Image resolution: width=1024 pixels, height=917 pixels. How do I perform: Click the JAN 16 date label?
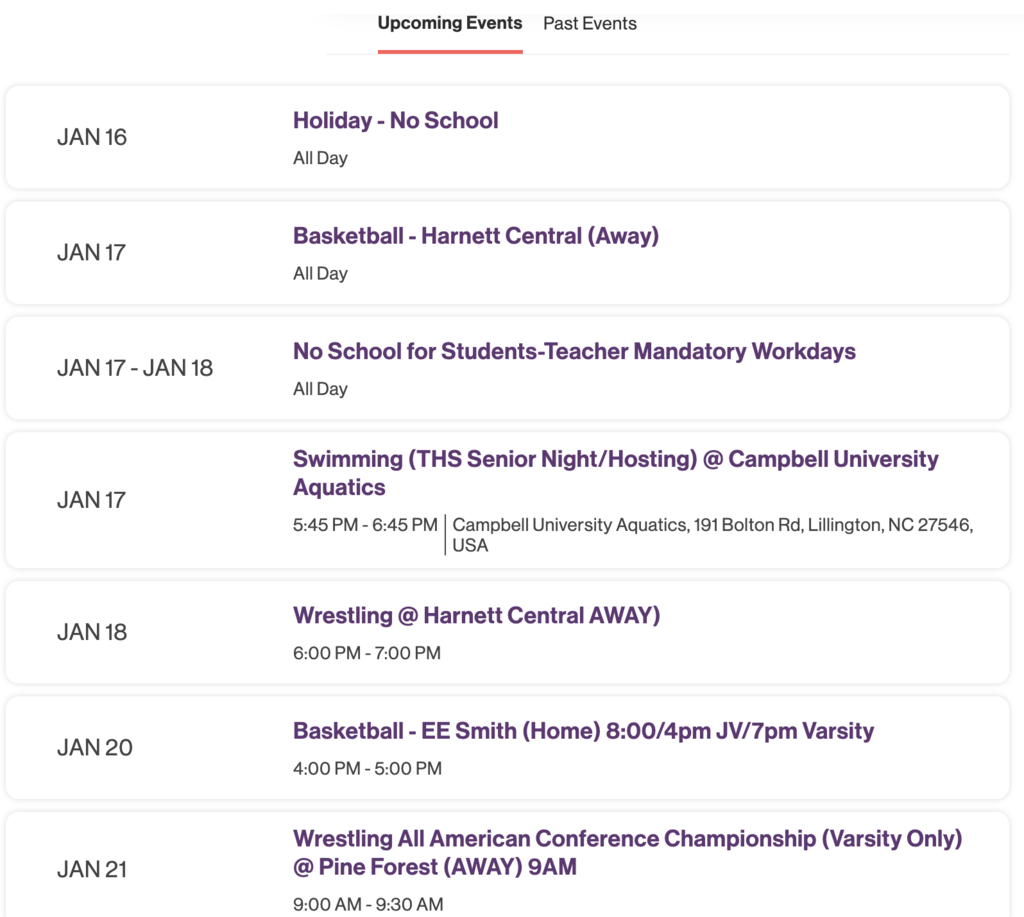pyautogui.click(x=92, y=137)
